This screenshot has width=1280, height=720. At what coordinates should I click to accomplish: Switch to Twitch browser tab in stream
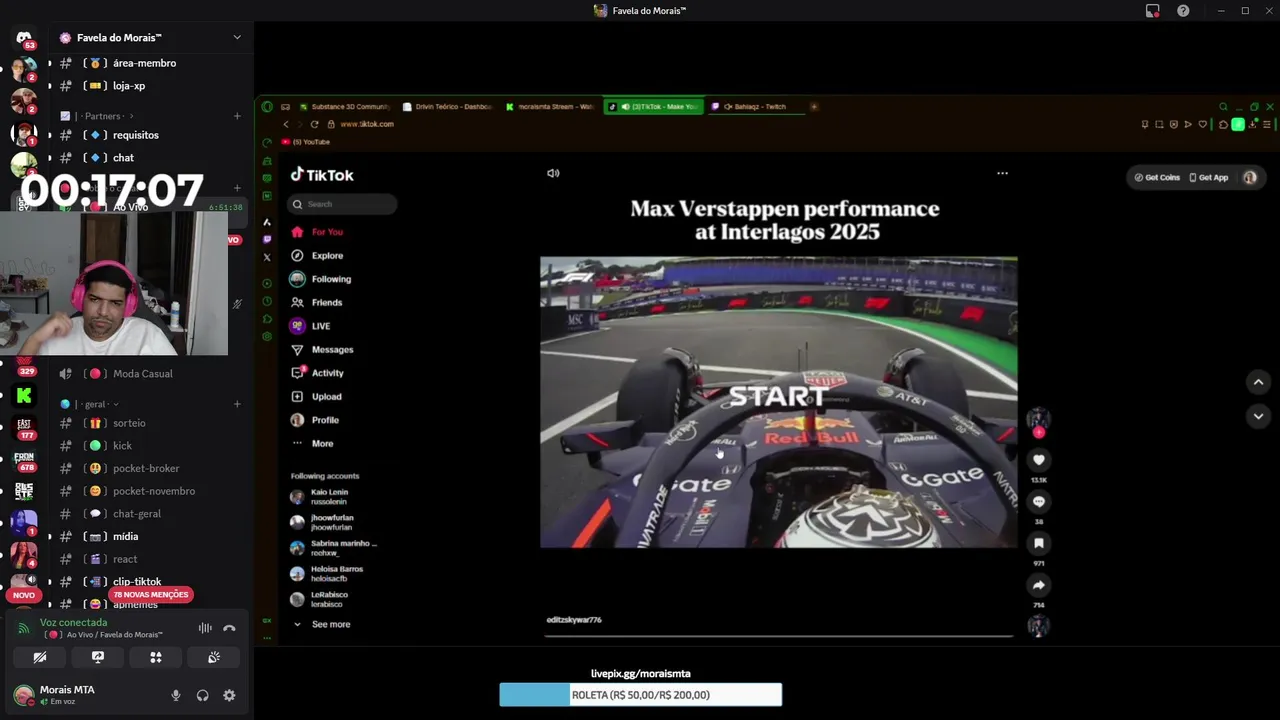point(757,106)
